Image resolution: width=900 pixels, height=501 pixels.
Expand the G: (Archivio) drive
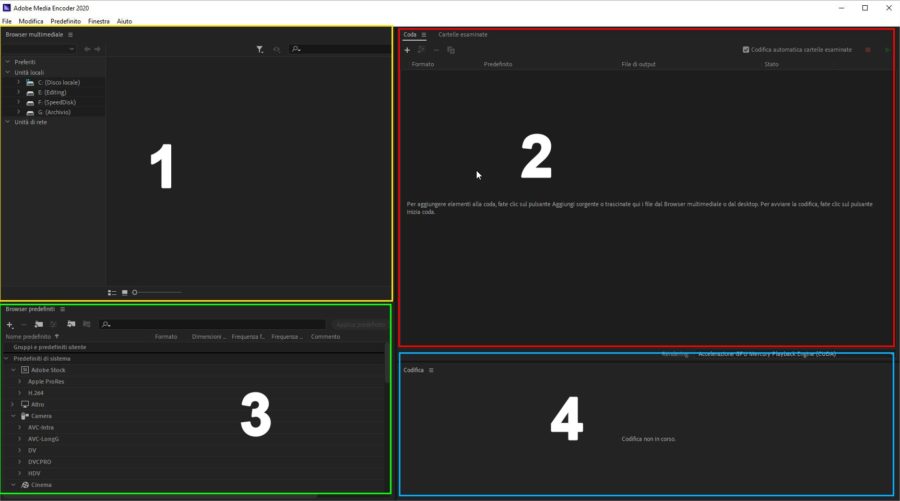coord(19,112)
